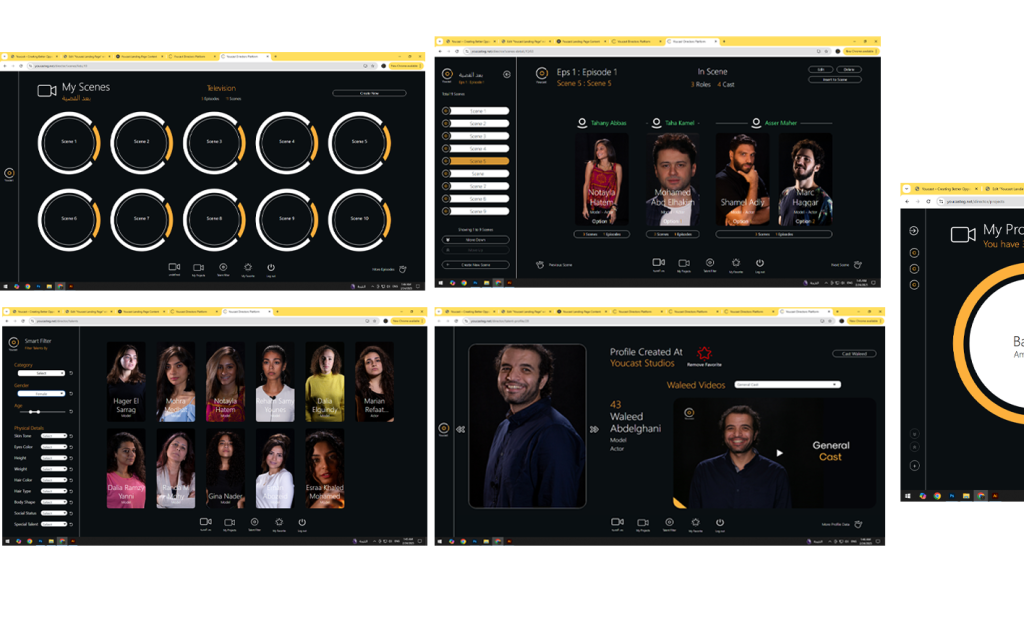Adjust the Age range slider in Smart Filter
Viewport: 1024px width, 623px height.
[x=35, y=412]
